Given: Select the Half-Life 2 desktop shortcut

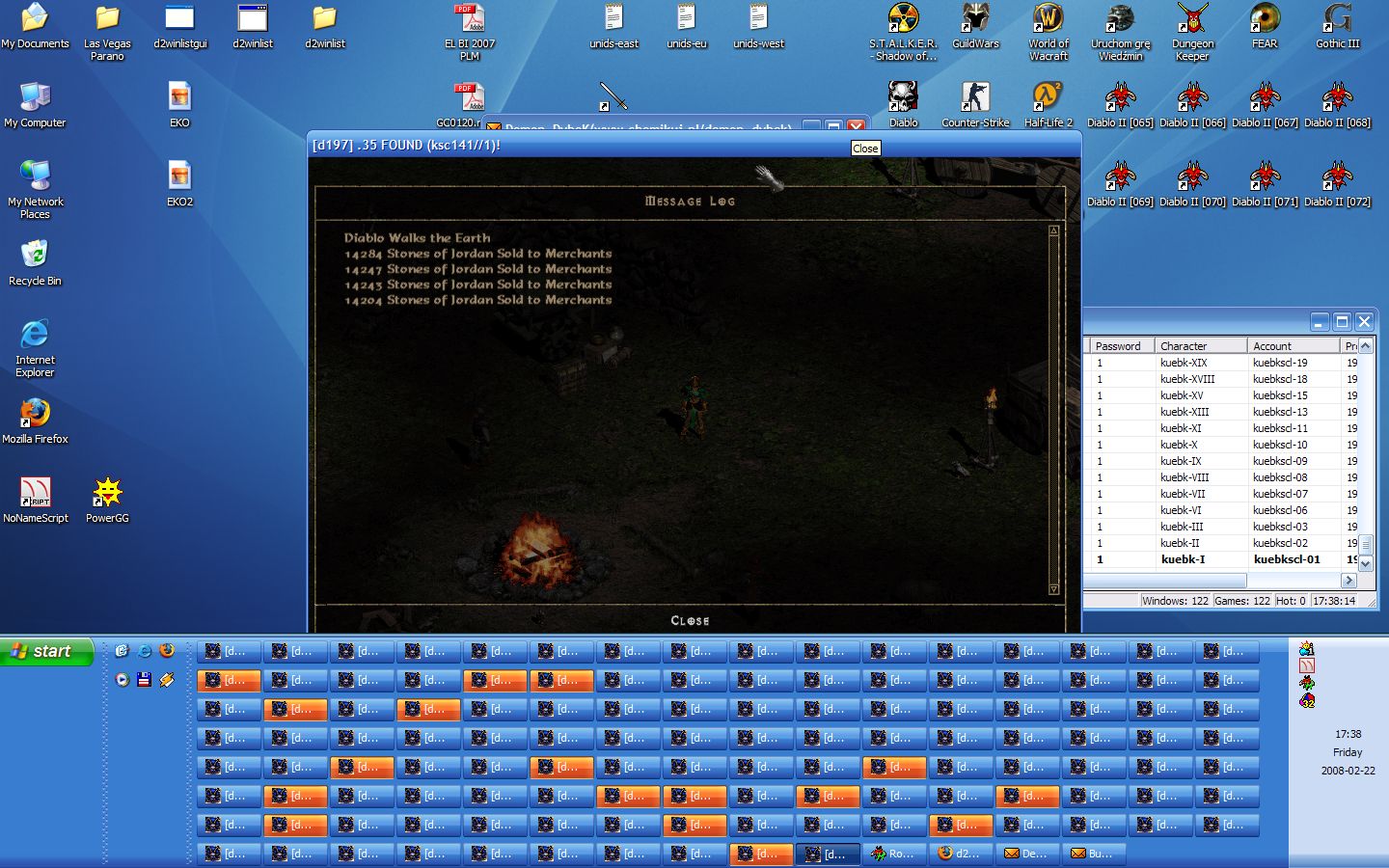Looking at the screenshot, I should point(1048,104).
